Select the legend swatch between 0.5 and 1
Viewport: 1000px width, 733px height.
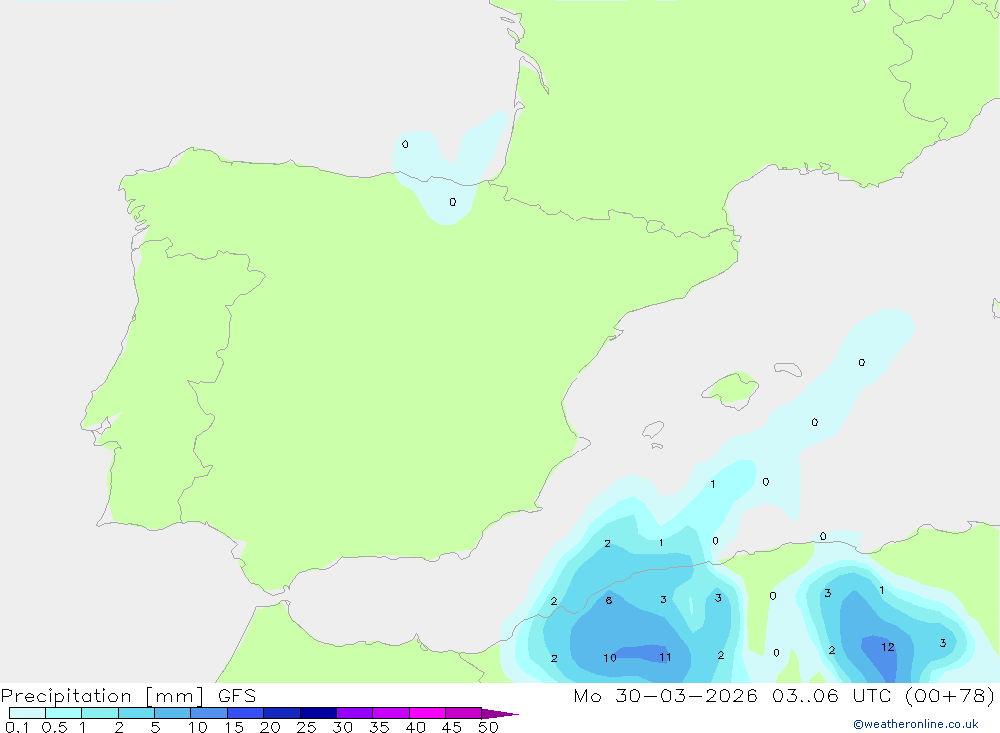tap(63, 713)
